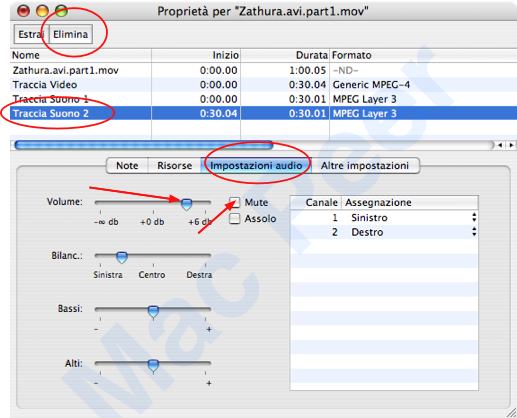This screenshot has height=418, width=517.
Task: Enable the Mute checkbox
Action: click(x=235, y=202)
